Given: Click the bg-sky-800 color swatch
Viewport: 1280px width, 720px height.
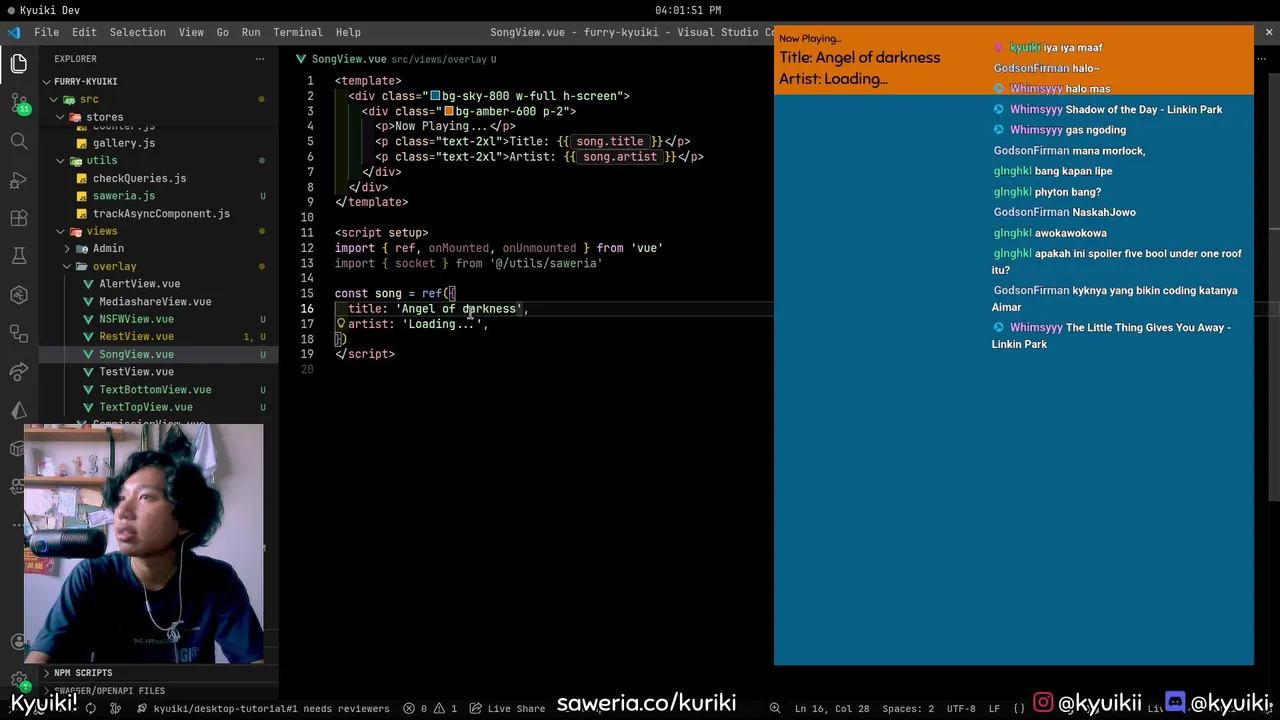Looking at the screenshot, I should pos(435,96).
